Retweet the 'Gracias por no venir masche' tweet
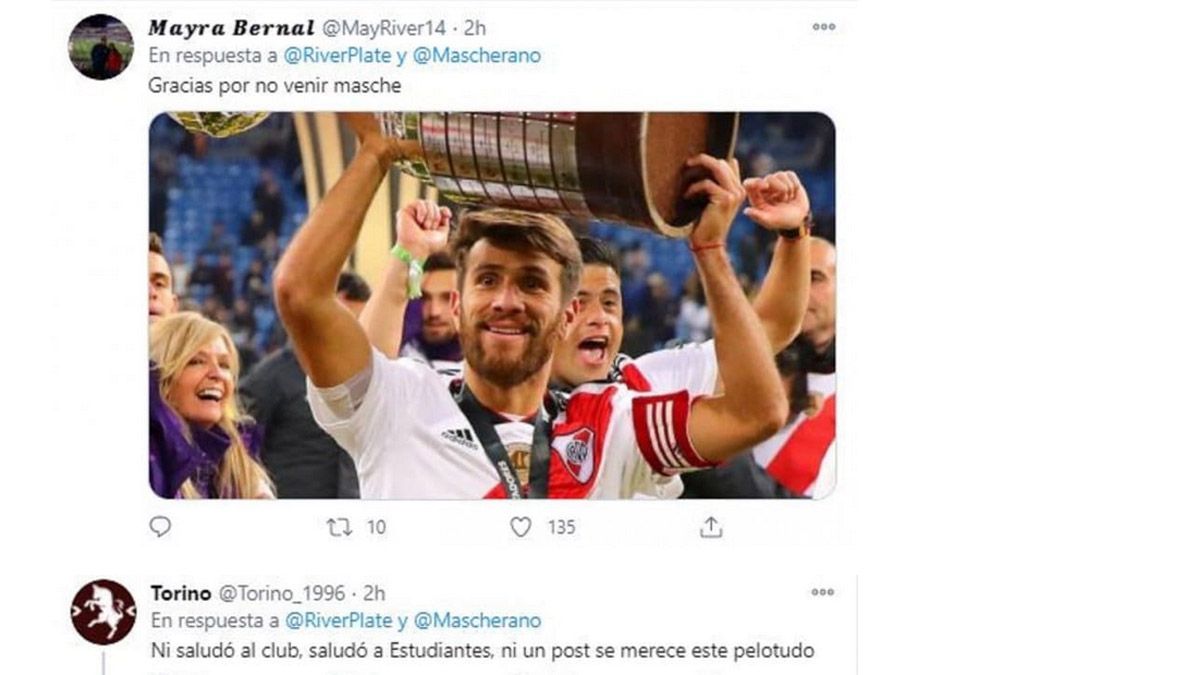Image resolution: width=1200 pixels, height=675 pixels. click(340, 526)
